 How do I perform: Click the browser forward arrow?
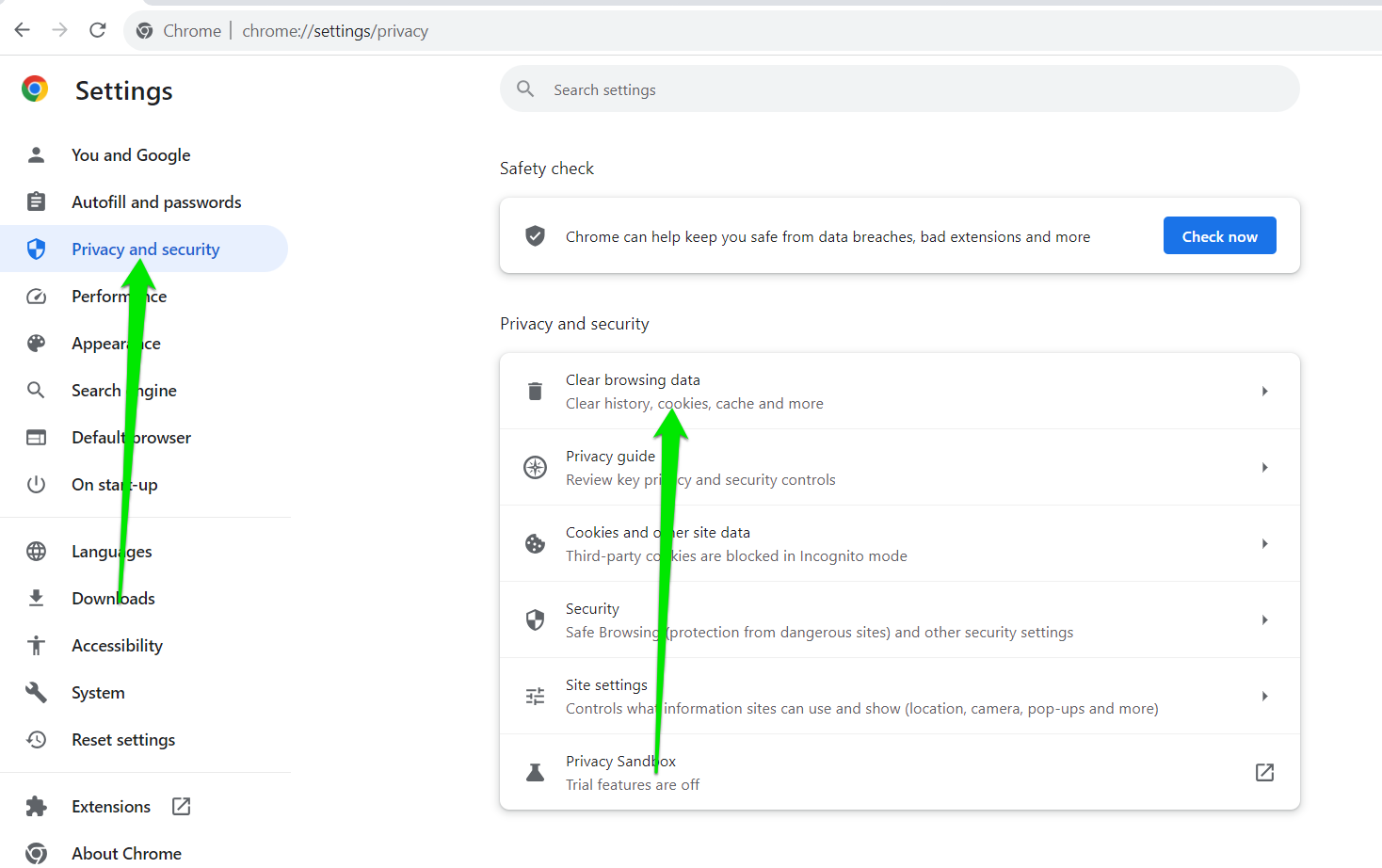60,30
